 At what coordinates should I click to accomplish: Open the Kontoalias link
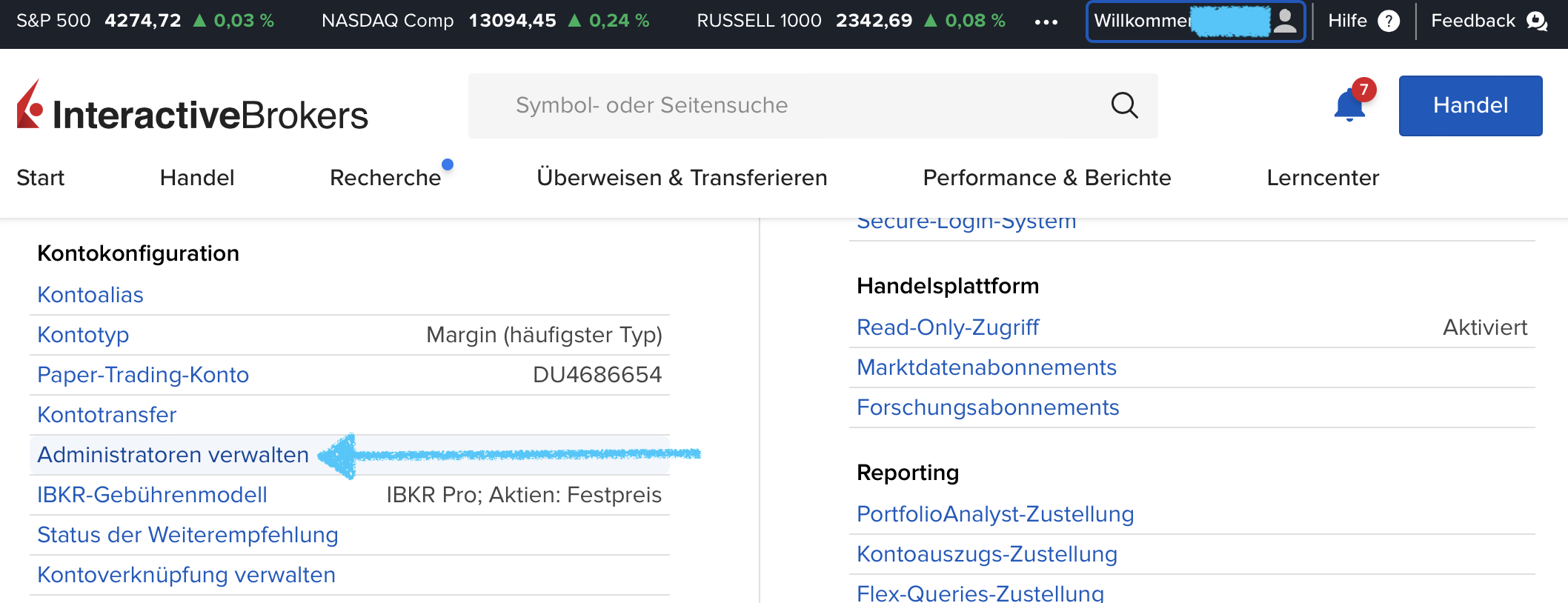(90, 295)
